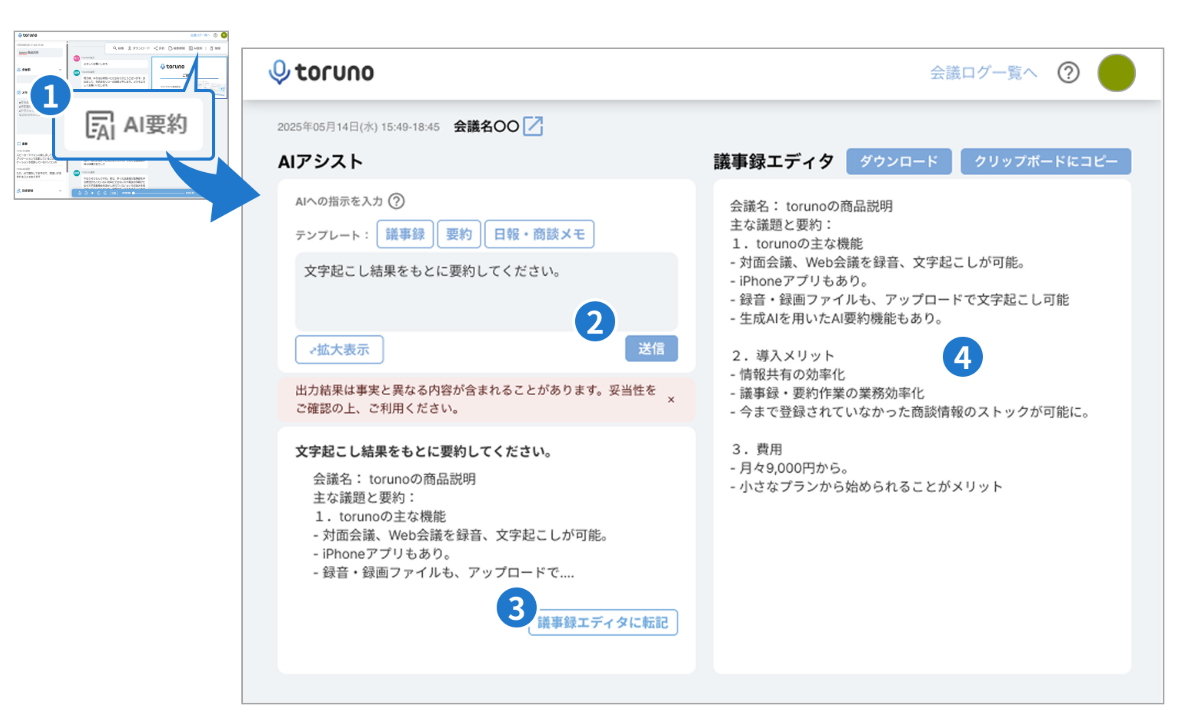Copy minutes via クリップボードにコピー button
1200x727 pixels.
[x=1045, y=161]
